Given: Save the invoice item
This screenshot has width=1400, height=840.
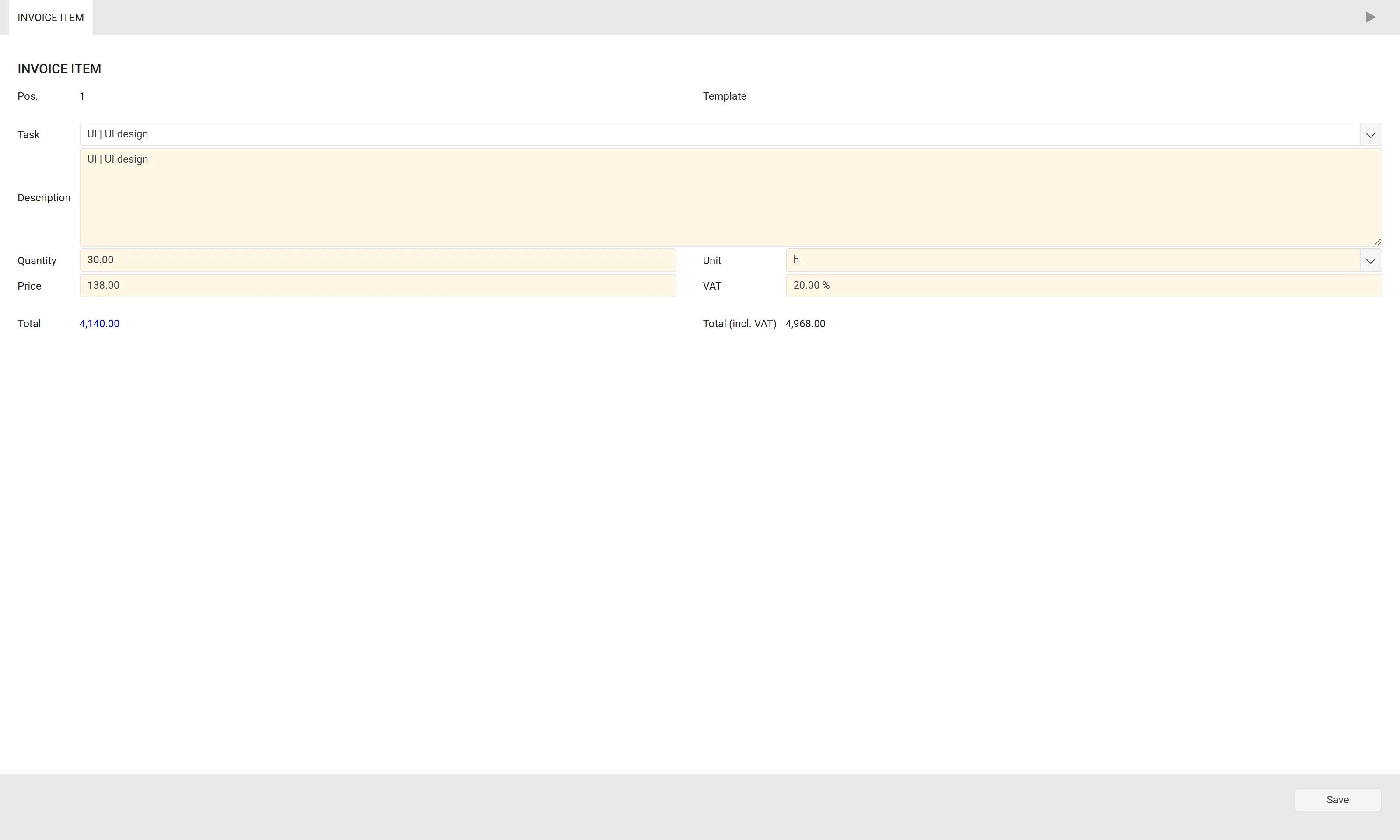Looking at the screenshot, I should click(x=1338, y=800).
